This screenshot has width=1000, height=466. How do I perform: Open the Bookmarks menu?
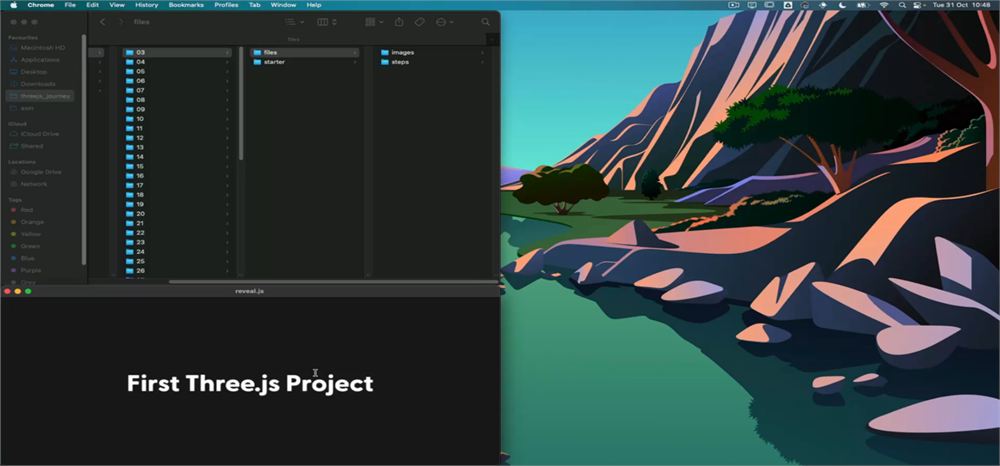coord(186,5)
